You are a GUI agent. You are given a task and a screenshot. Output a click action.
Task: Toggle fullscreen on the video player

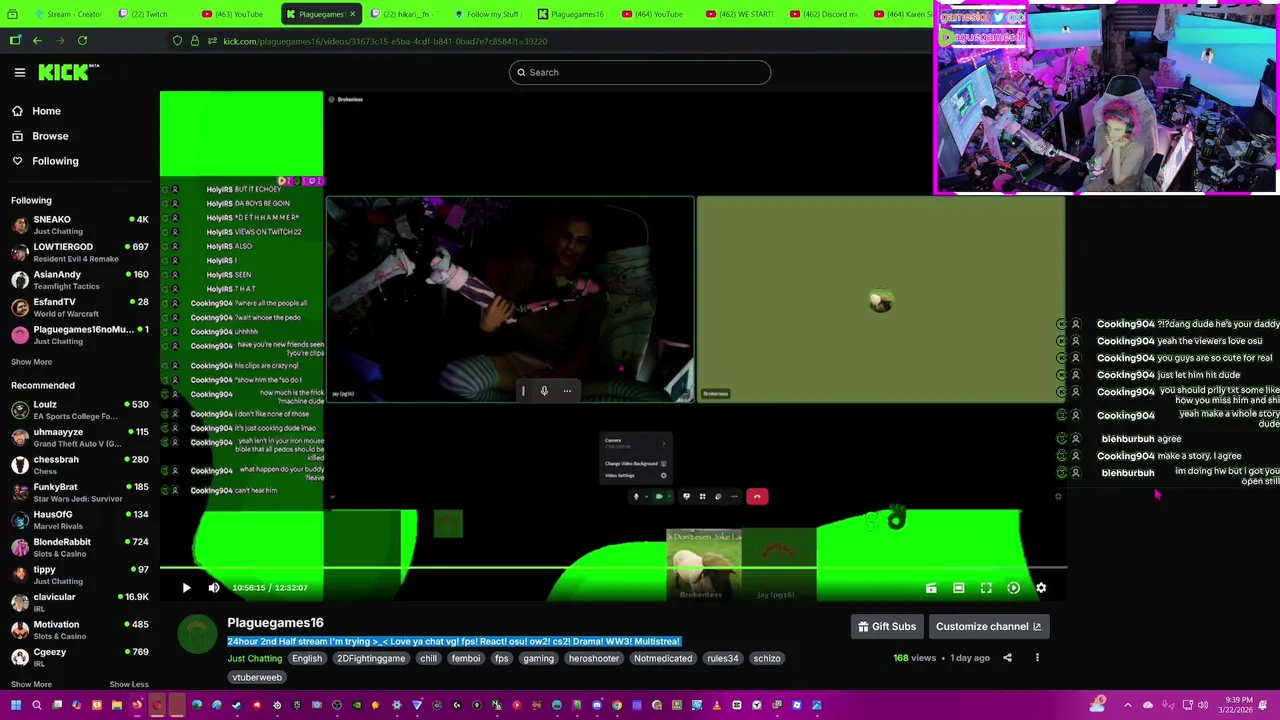pyautogui.click(x=986, y=588)
